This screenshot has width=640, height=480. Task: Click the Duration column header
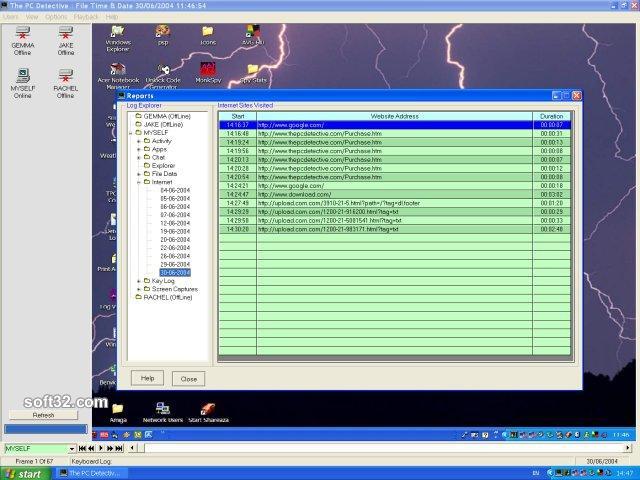tap(551, 116)
